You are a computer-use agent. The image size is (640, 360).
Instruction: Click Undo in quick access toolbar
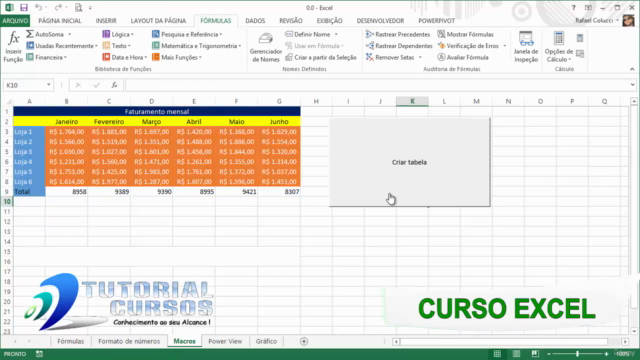38,7
